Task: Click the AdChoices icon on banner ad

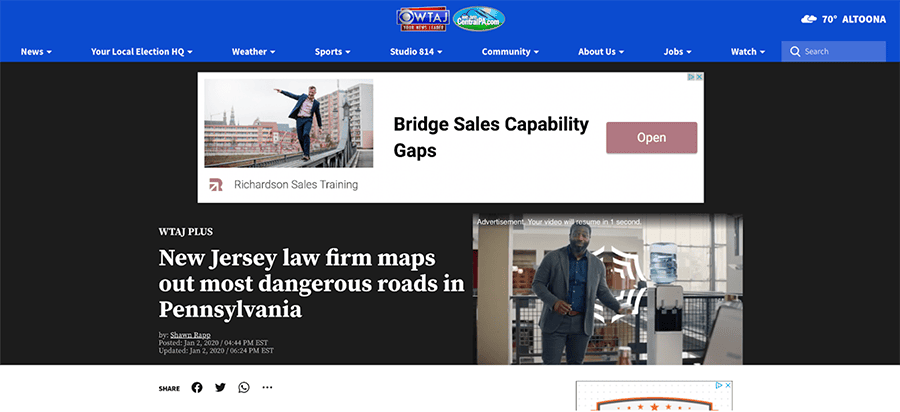Action: 692,77
